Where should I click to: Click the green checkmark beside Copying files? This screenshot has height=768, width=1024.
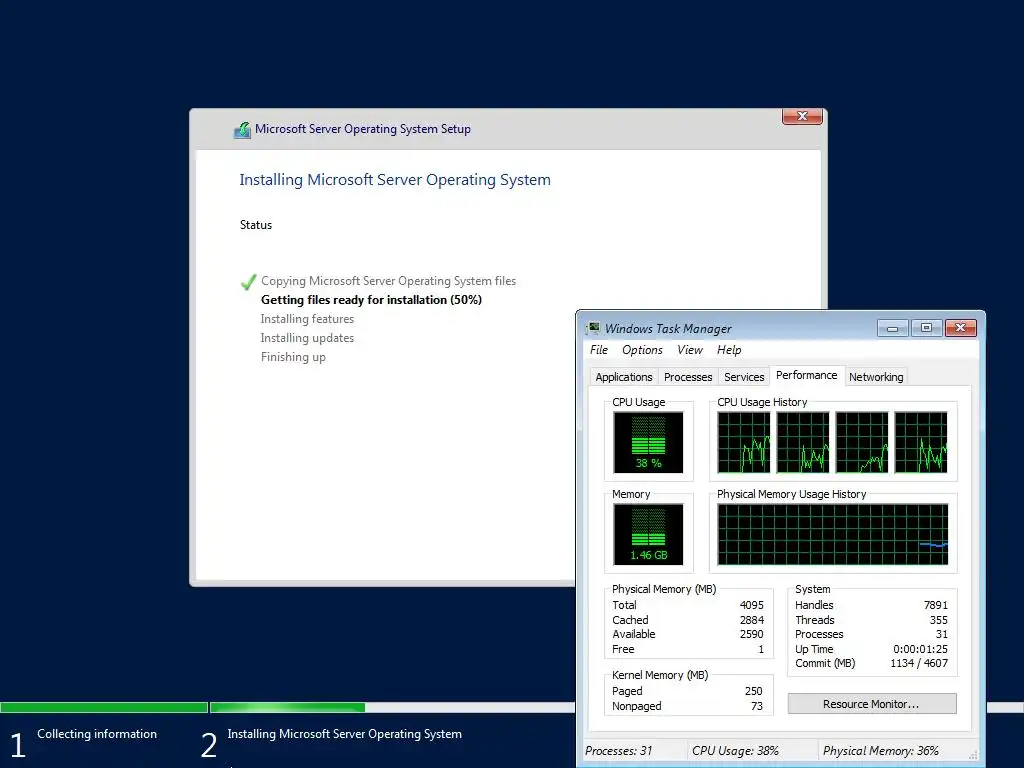[248, 281]
